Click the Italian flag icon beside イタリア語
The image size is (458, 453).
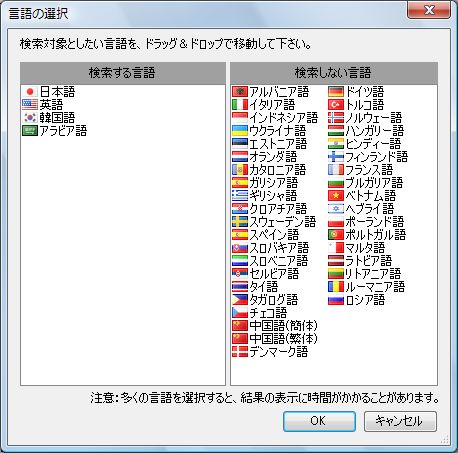point(240,105)
